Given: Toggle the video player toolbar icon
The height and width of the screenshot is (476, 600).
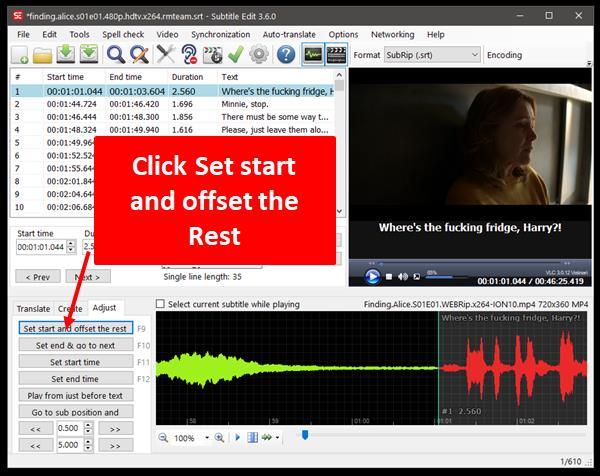Looking at the screenshot, I should pyautogui.click(x=337, y=55).
